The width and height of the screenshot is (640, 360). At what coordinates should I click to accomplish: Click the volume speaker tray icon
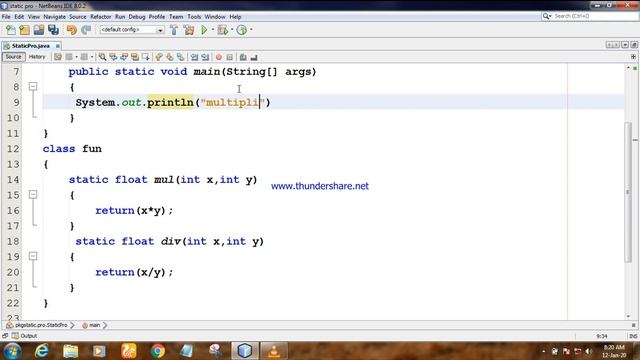point(588,351)
